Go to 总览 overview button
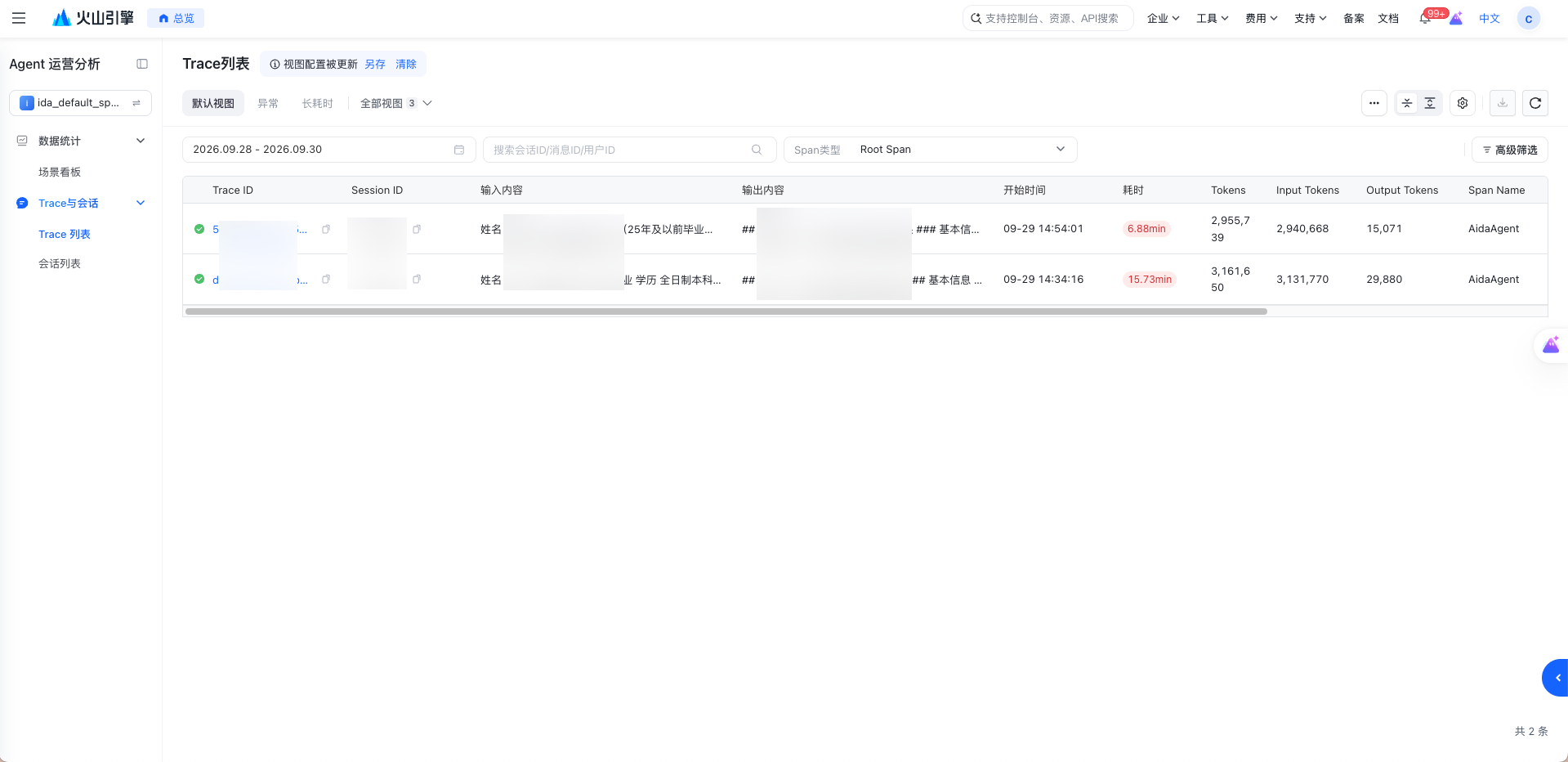Screen dimensions: 1568x762 click(176, 18)
